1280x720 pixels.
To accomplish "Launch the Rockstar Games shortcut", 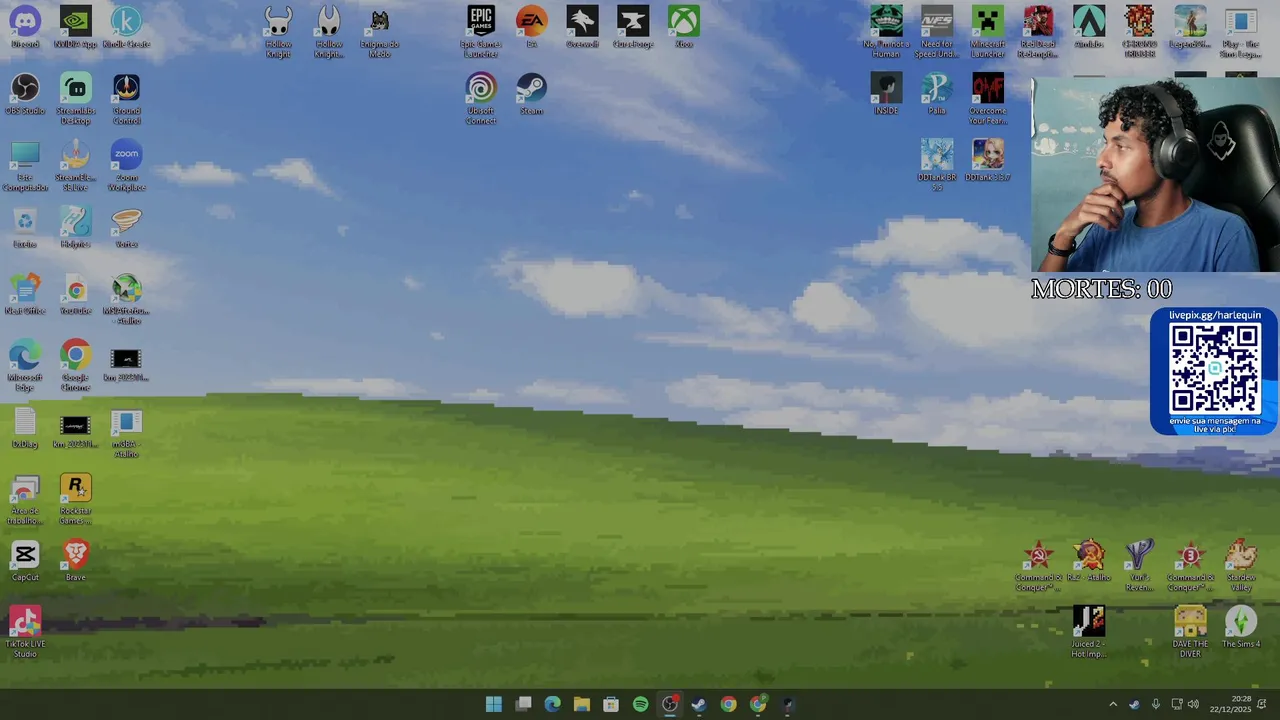I will pos(76,499).
